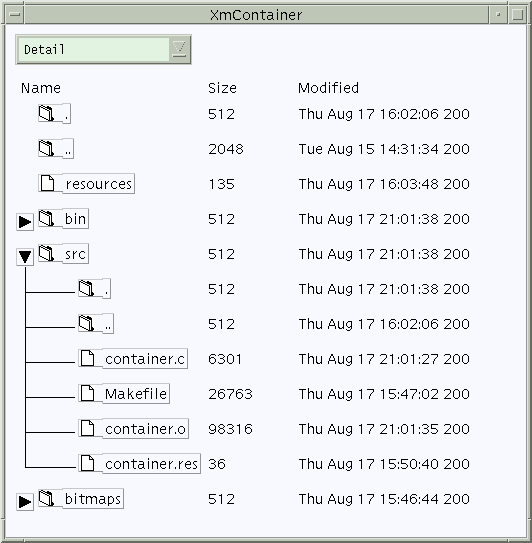Click the resources file icon
Screen dimensions: 532x543
click(47, 183)
